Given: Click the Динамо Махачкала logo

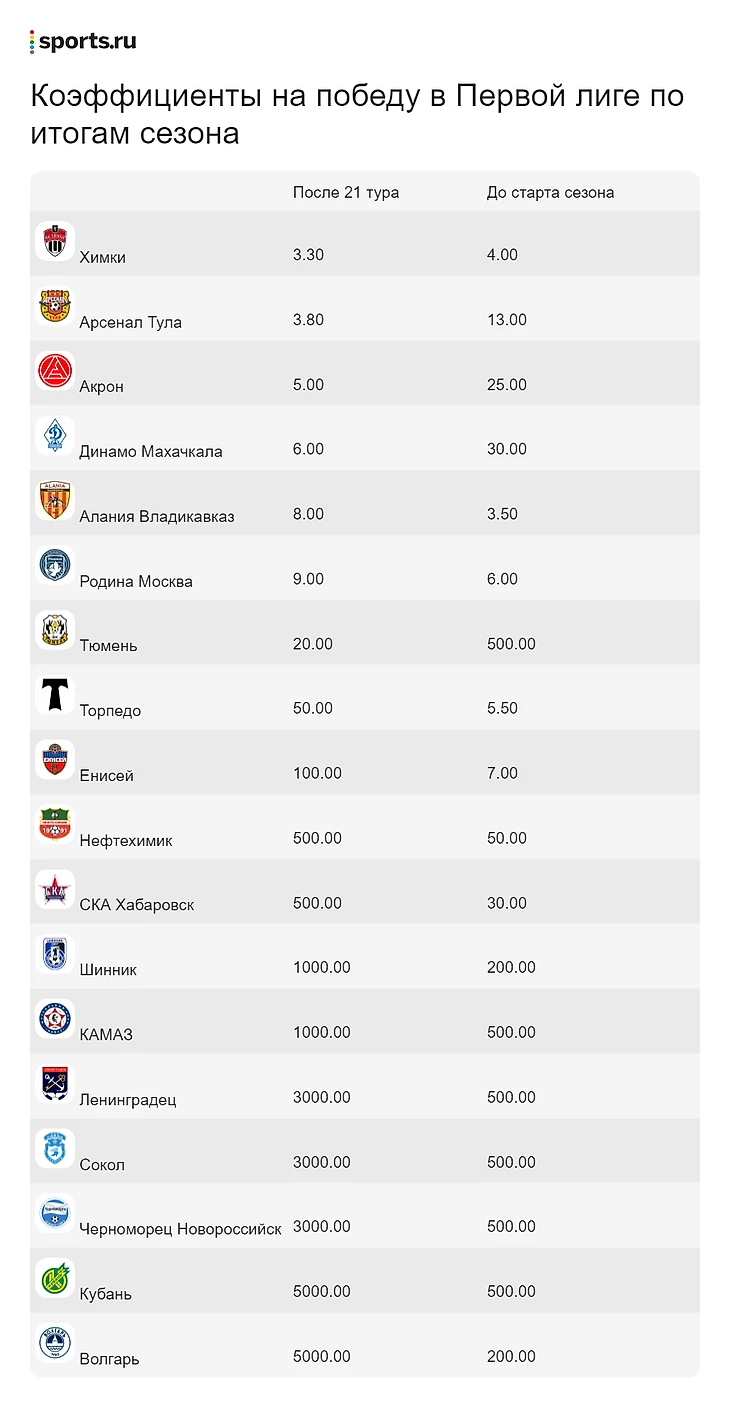Looking at the screenshot, I should coord(55,436).
